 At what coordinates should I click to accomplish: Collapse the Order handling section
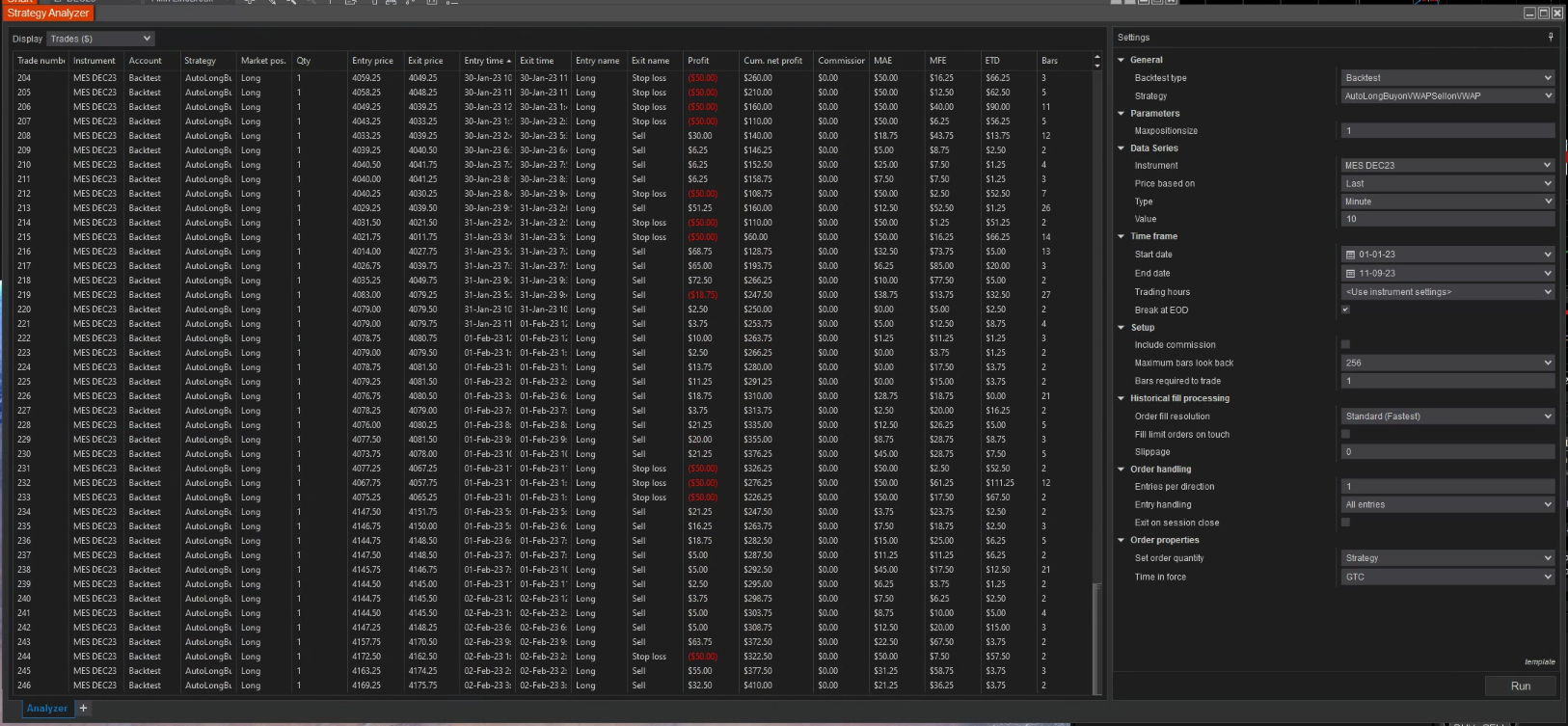tap(1122, 470)
